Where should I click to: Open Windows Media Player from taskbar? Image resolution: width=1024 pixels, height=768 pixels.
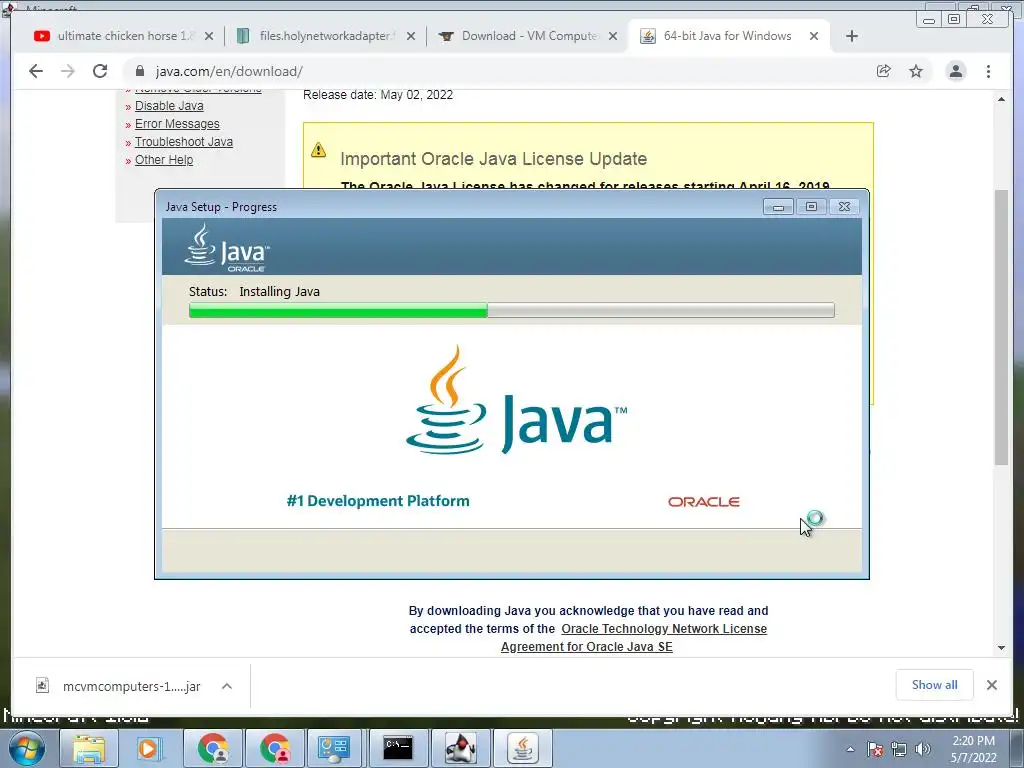[150, 748]
